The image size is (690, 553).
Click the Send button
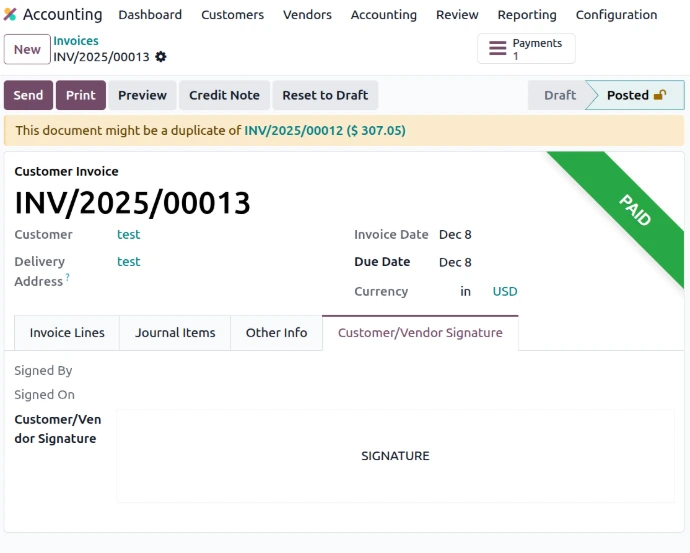click(28, 96)
